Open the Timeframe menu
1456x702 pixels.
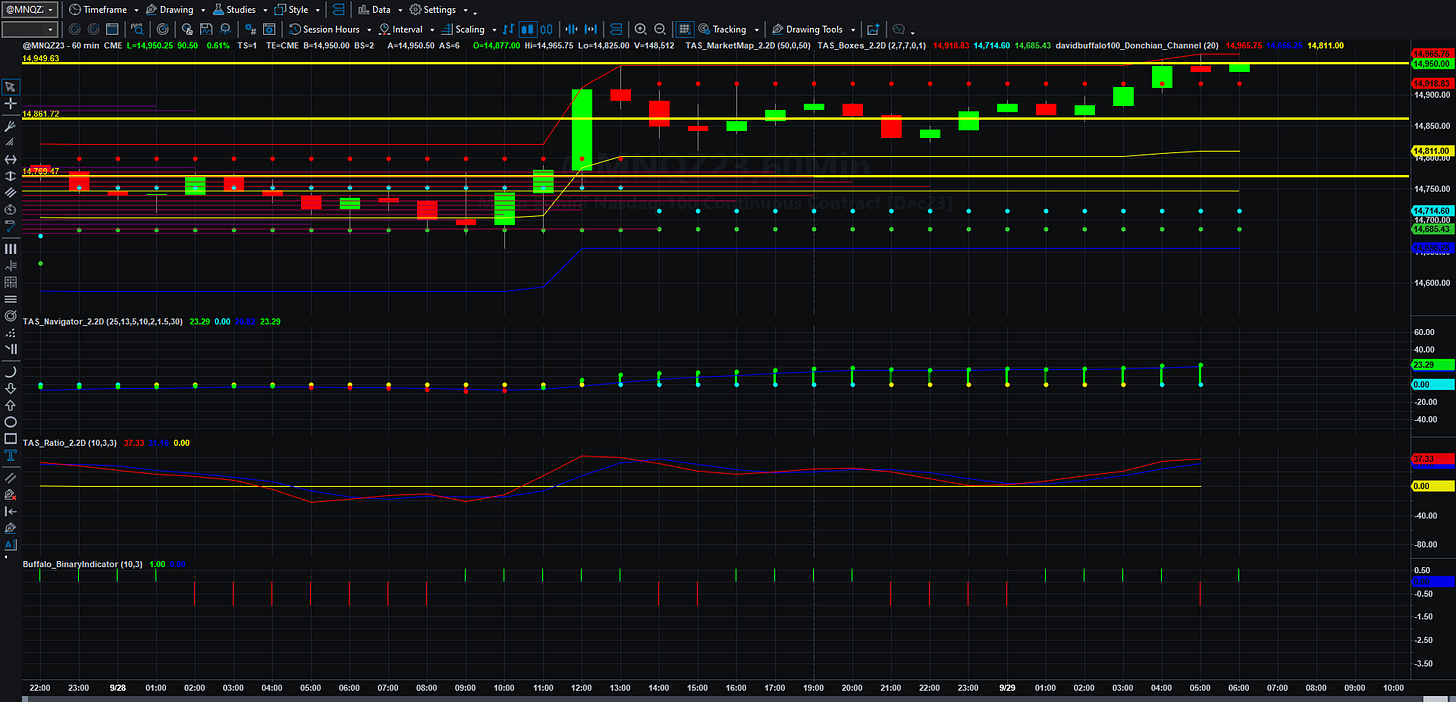103,9
